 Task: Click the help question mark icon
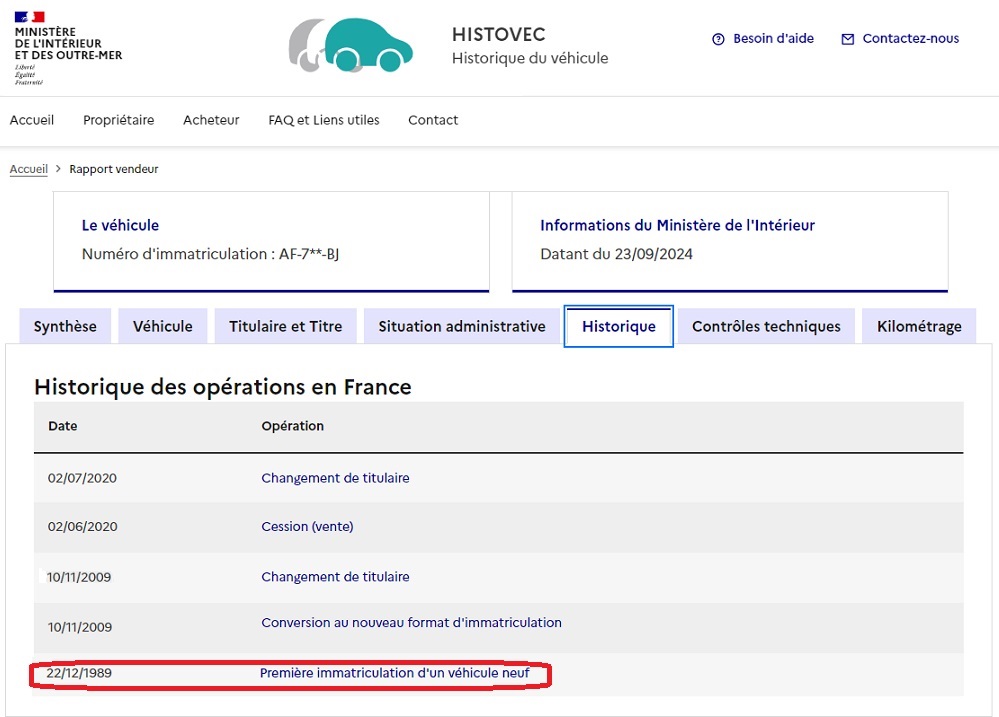point(718,39)
